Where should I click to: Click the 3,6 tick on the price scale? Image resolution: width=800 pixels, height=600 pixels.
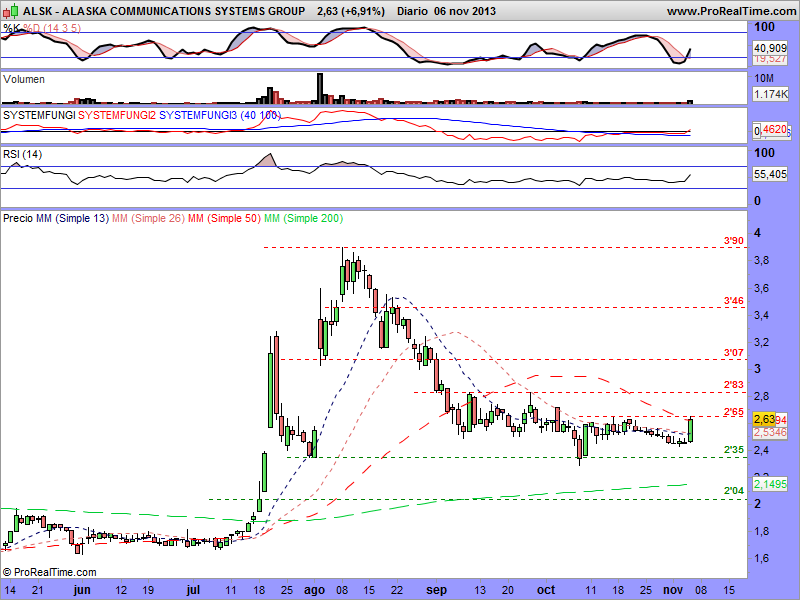tap(762, 288)
